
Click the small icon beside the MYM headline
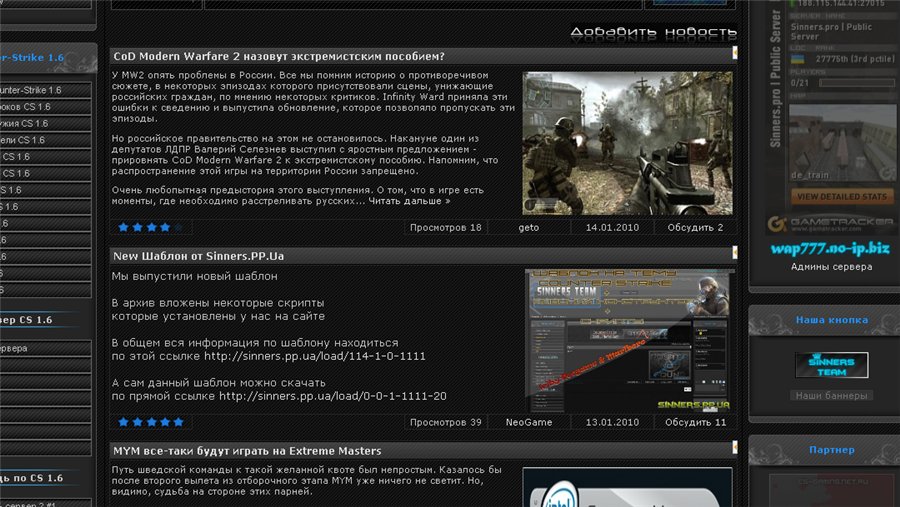pos(735,447)
